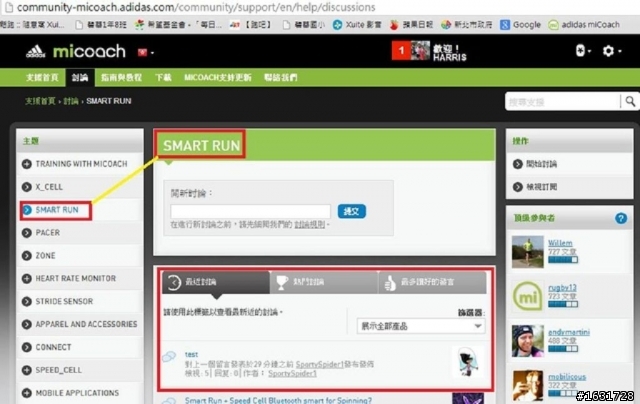The height and width of the screenshot is (404, 640).
Task: Click andymartini's blue rating bar
Action: point(563,349)
